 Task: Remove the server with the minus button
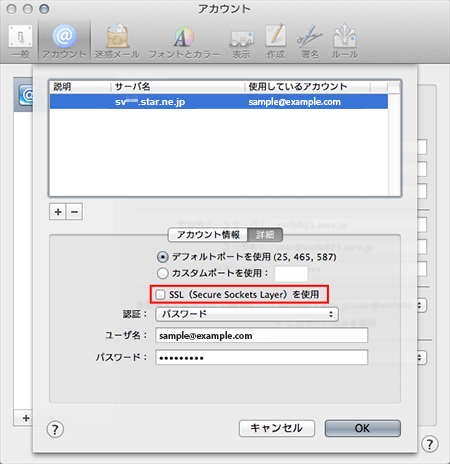point(74,212)
